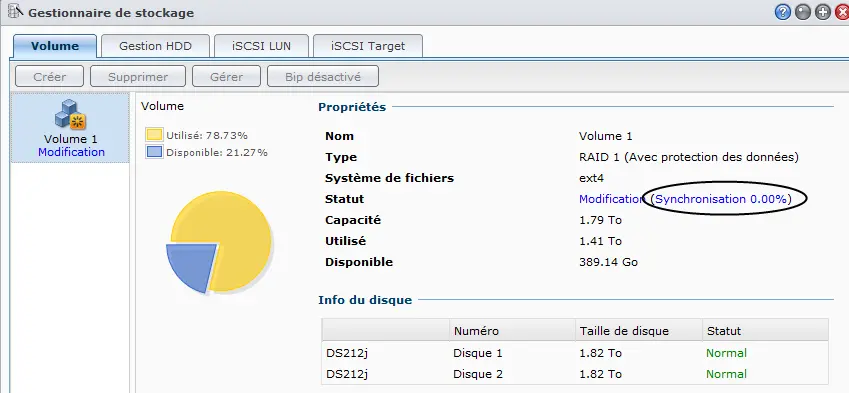Click the Supprimer button
This screenshot has height=393, width=849.
point(138,77)
